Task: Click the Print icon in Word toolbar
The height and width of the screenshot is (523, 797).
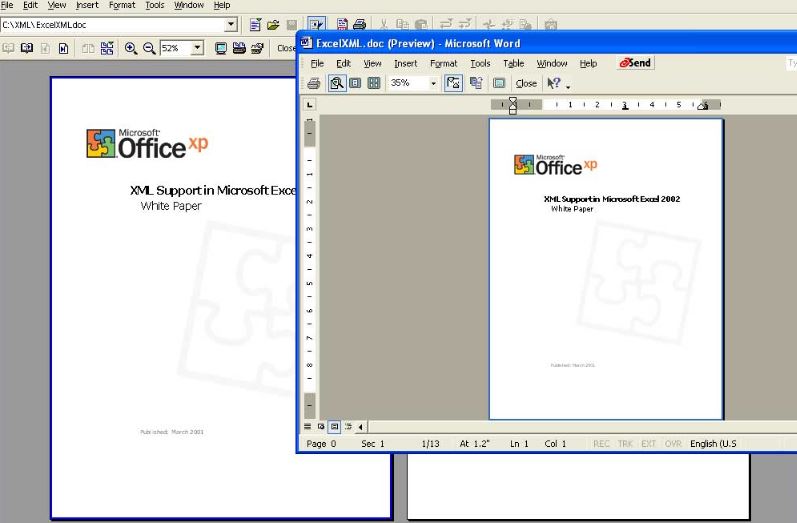Action: (x=314, y=83)
